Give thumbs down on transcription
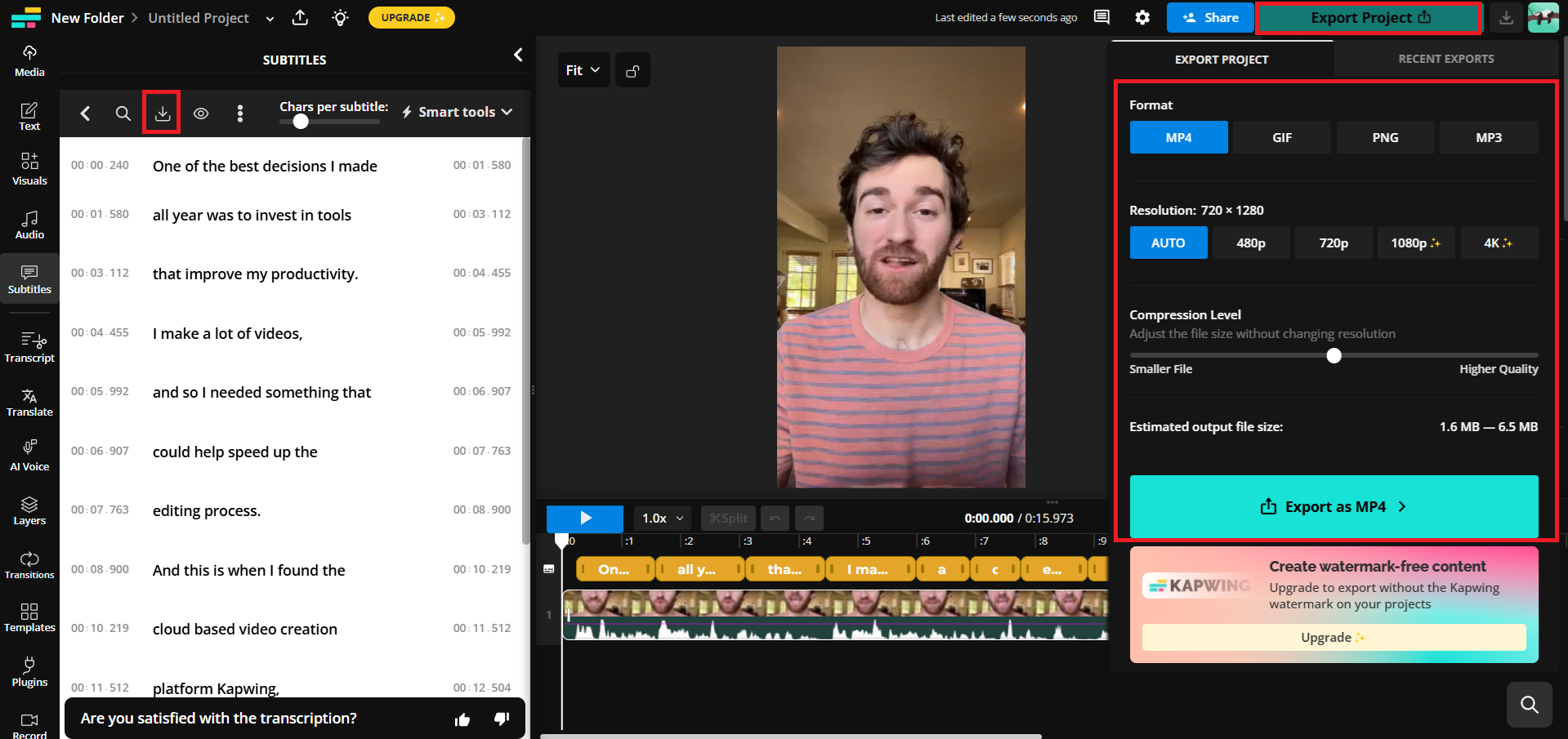This screenshot has height=739, width=1568. pyautogui.click(x=502, y=719)
